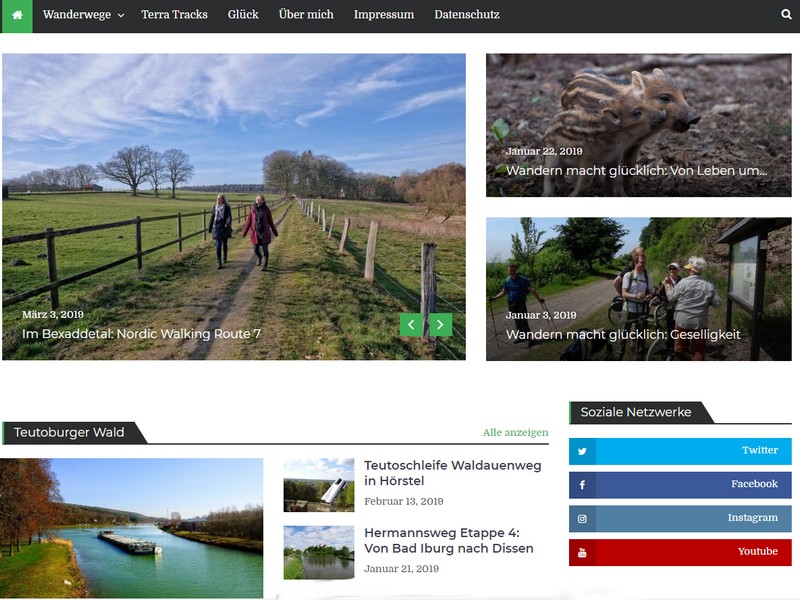Viewport: 800px width, 600px height.
Task: Open article Im Bexaddetal: Nordic Walking Route 7
Action: [x=141, y=334]
